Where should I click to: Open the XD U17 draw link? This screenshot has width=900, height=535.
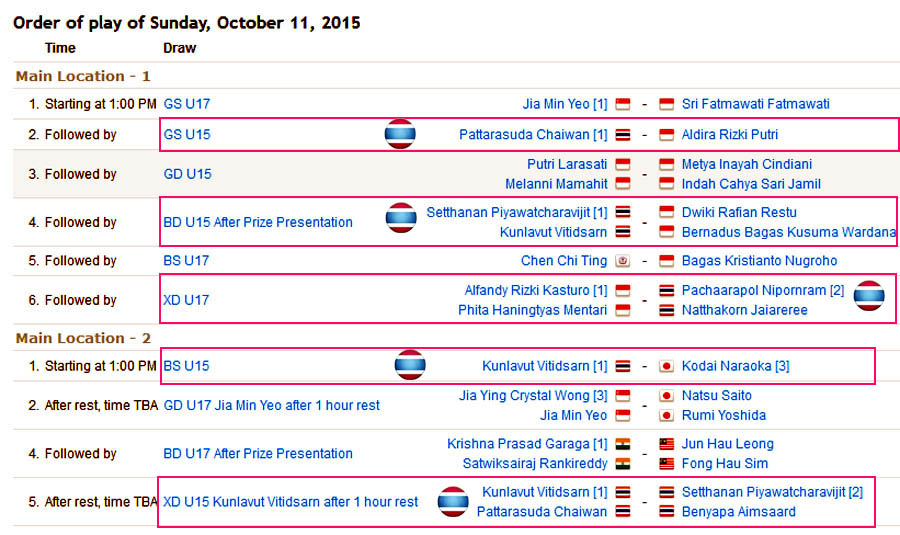186,300
